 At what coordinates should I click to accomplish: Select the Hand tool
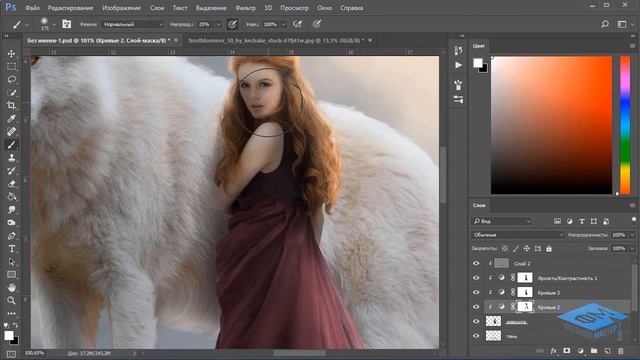[11, 288]
